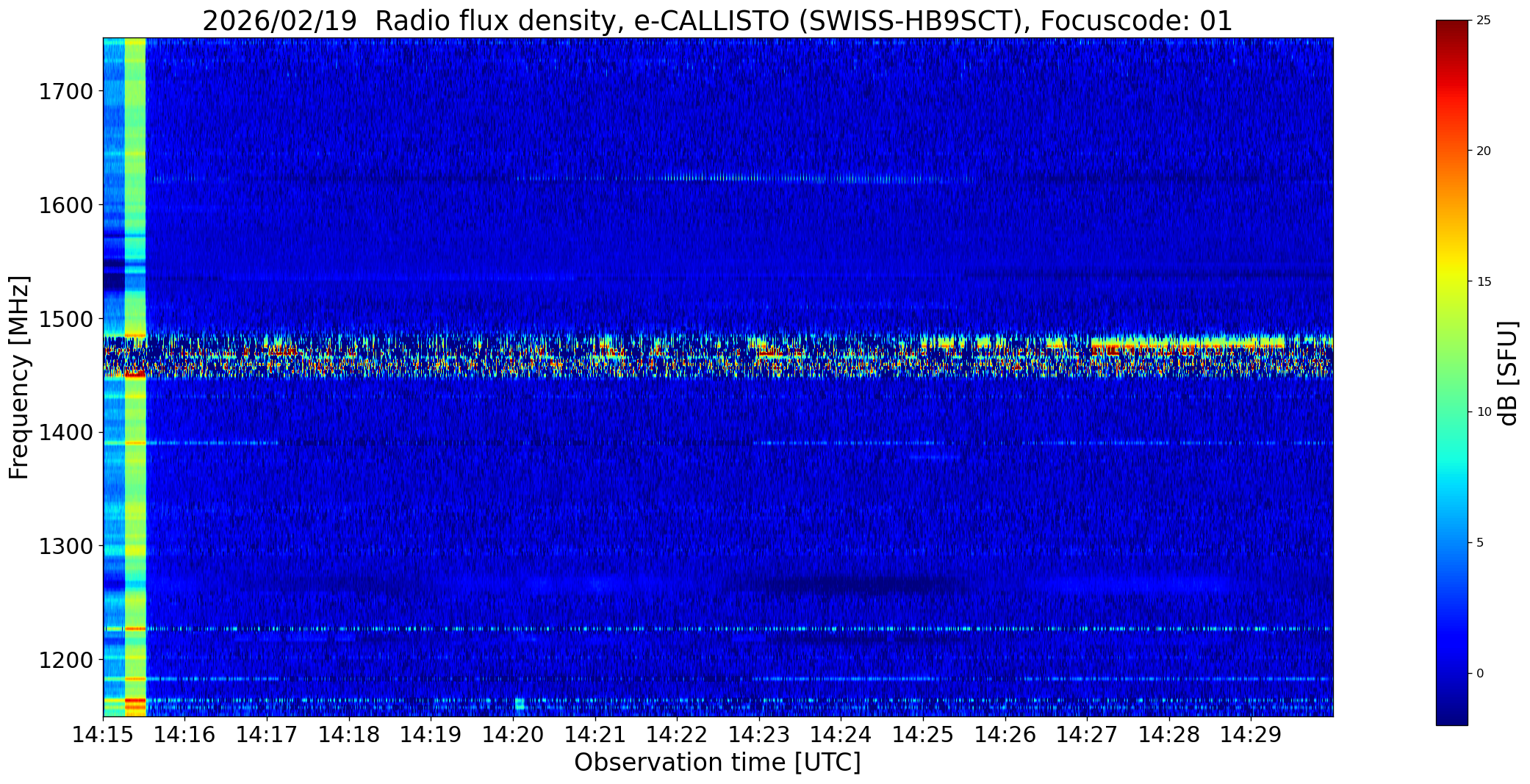
Task: Click the plot title text
Action: (x=717, y=21)
